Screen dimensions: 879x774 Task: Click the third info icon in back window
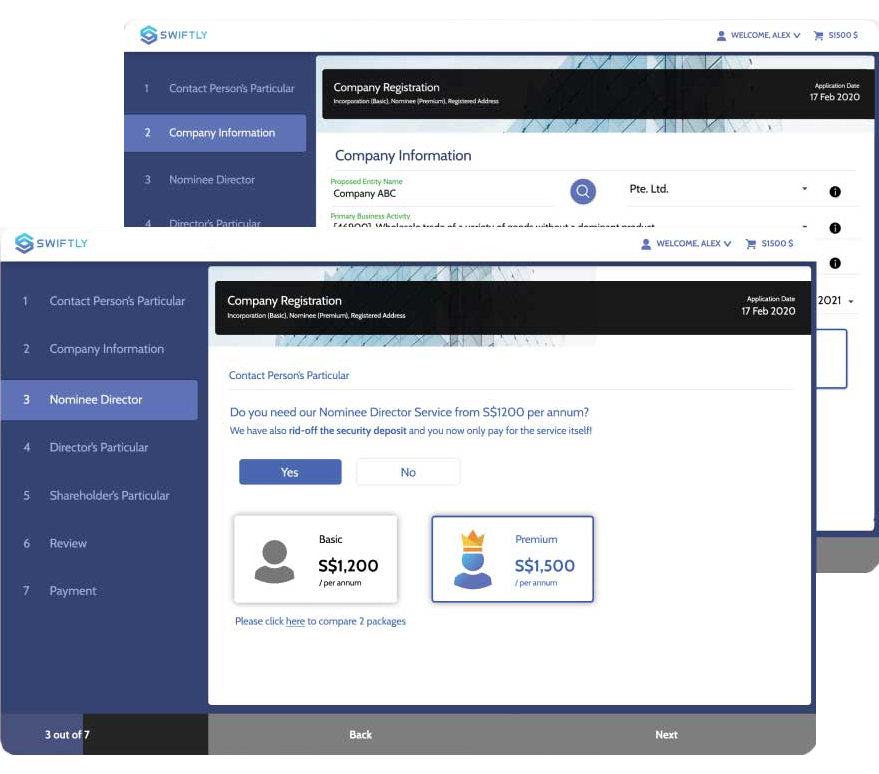835,263
